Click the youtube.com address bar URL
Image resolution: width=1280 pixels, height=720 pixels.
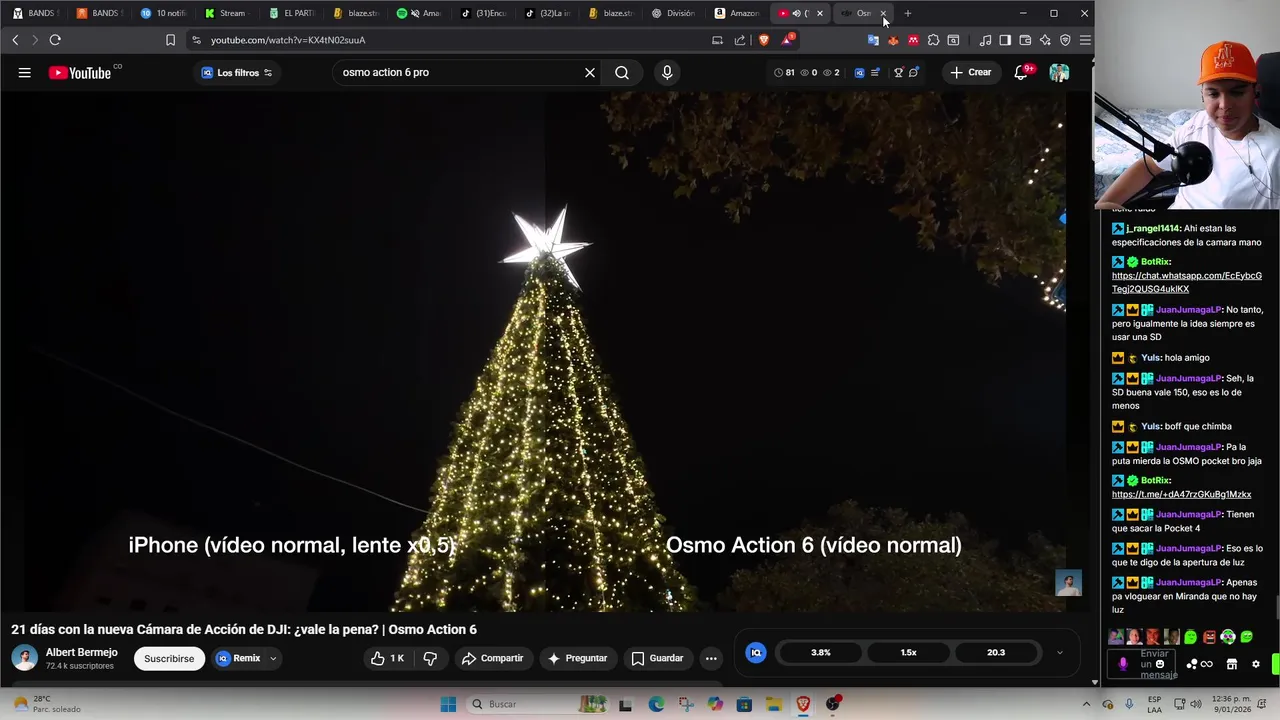pyautogui.click(x=288, y=40)
